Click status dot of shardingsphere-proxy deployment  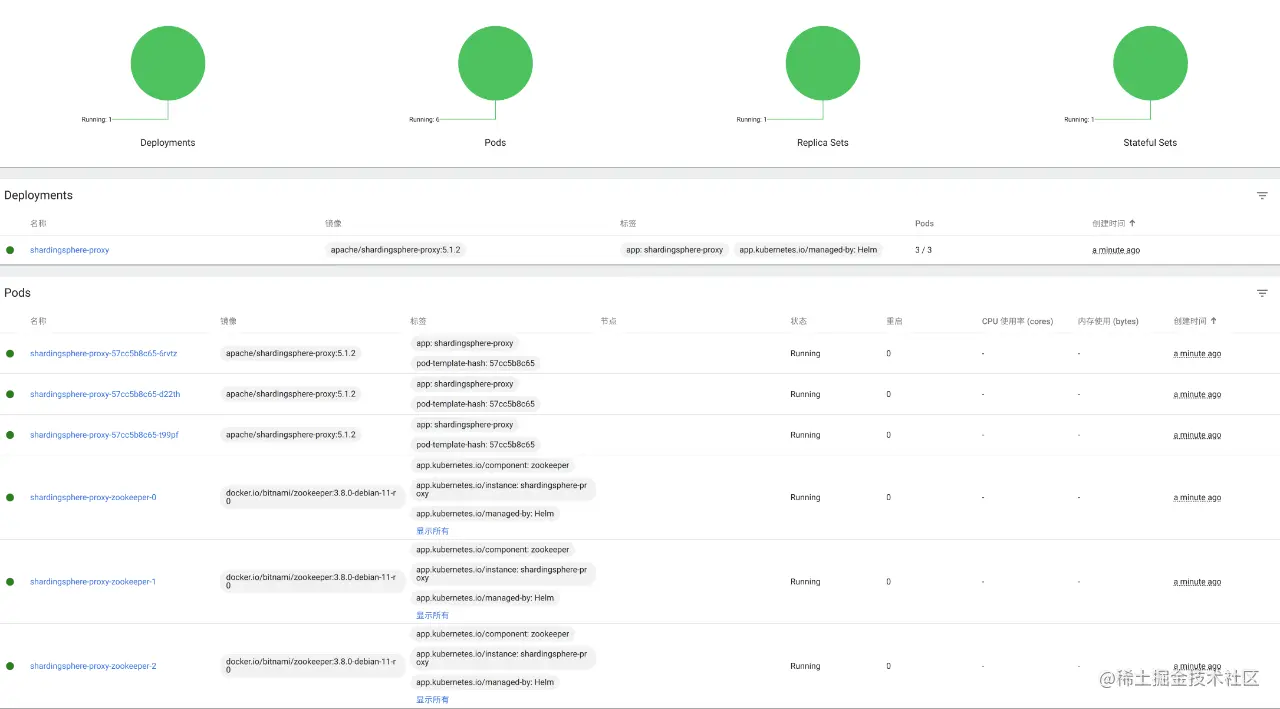[x=10, y=250]
